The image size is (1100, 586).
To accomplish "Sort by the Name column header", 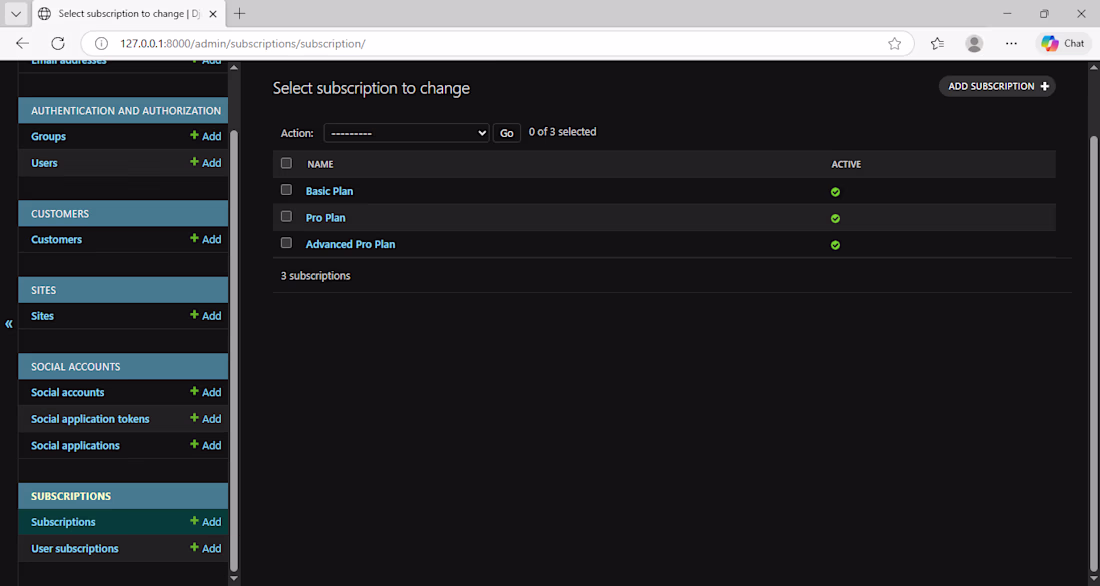I will [320, 164].
